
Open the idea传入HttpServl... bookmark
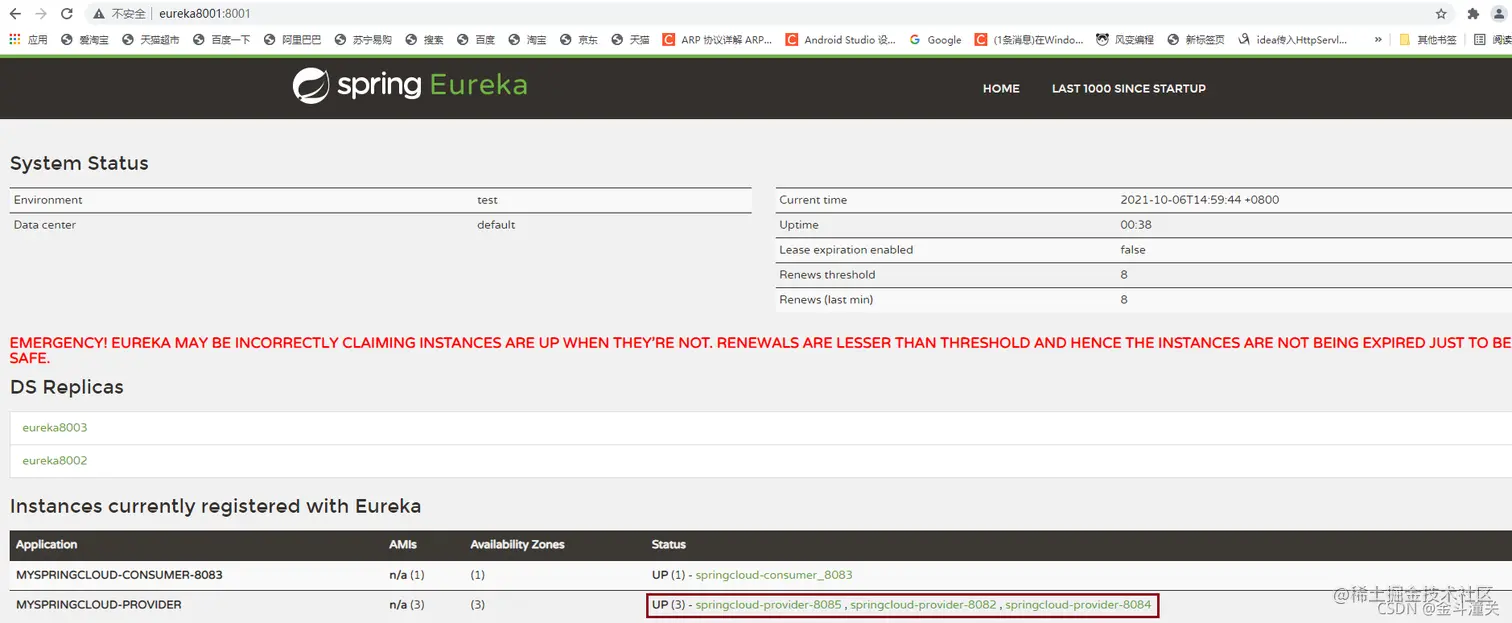pyautogui.click(x=1293, y=40)
